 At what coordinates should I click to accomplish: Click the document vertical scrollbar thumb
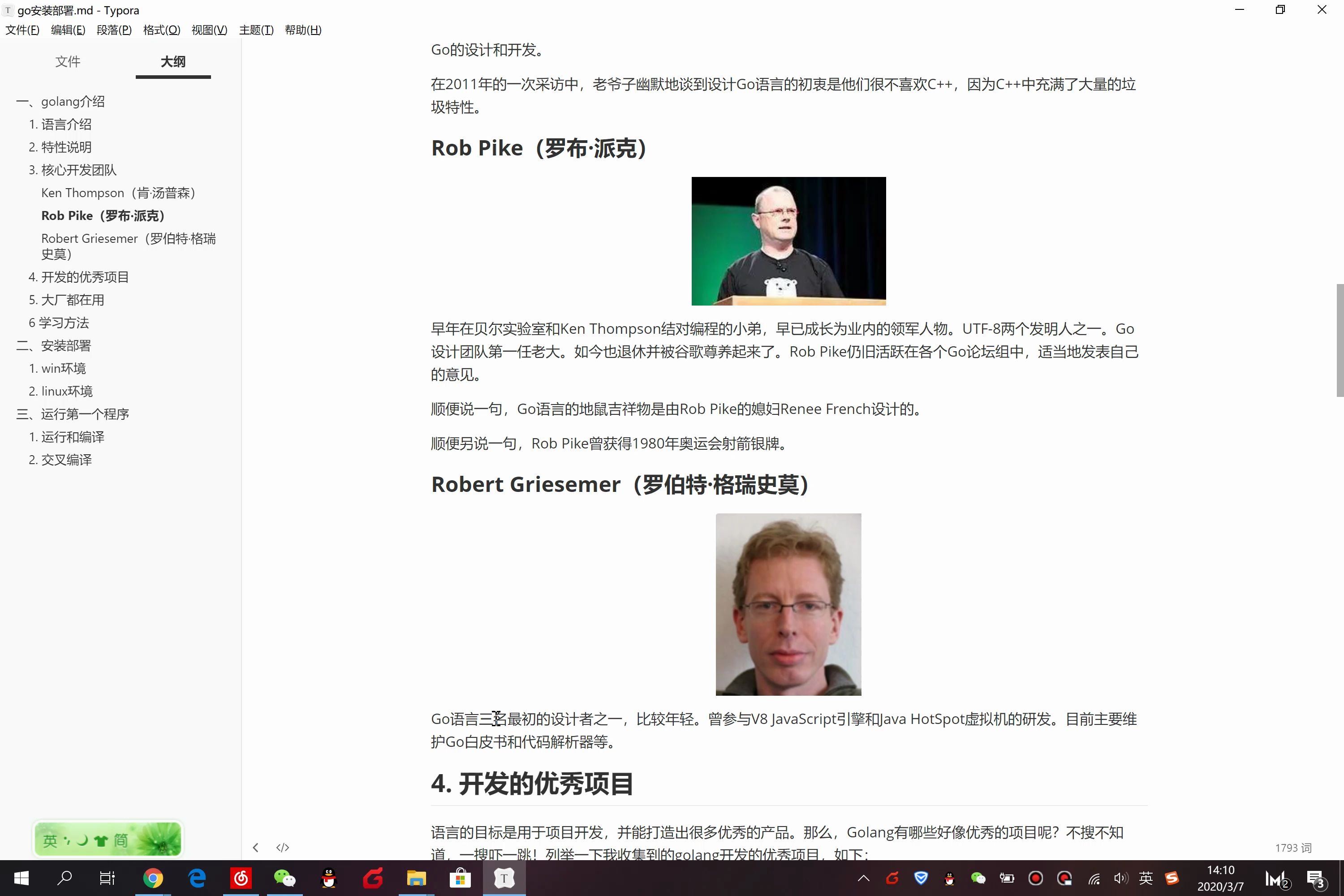(1340, 340)
